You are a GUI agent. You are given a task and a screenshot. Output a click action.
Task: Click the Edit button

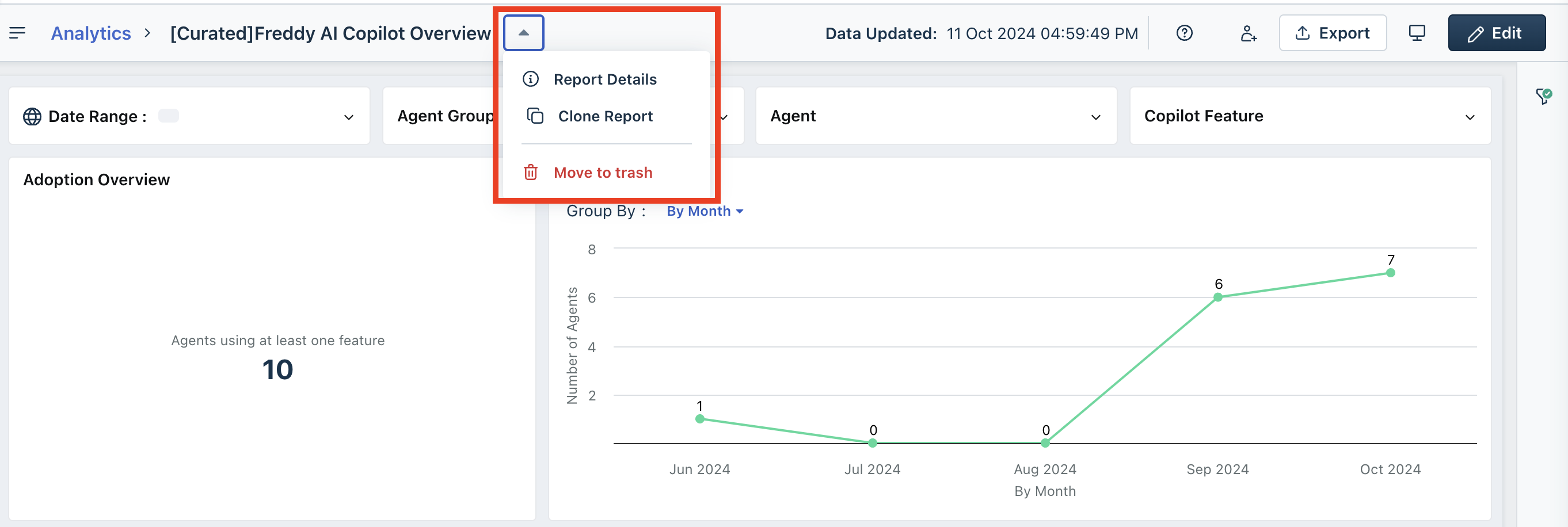[1496, 33]
